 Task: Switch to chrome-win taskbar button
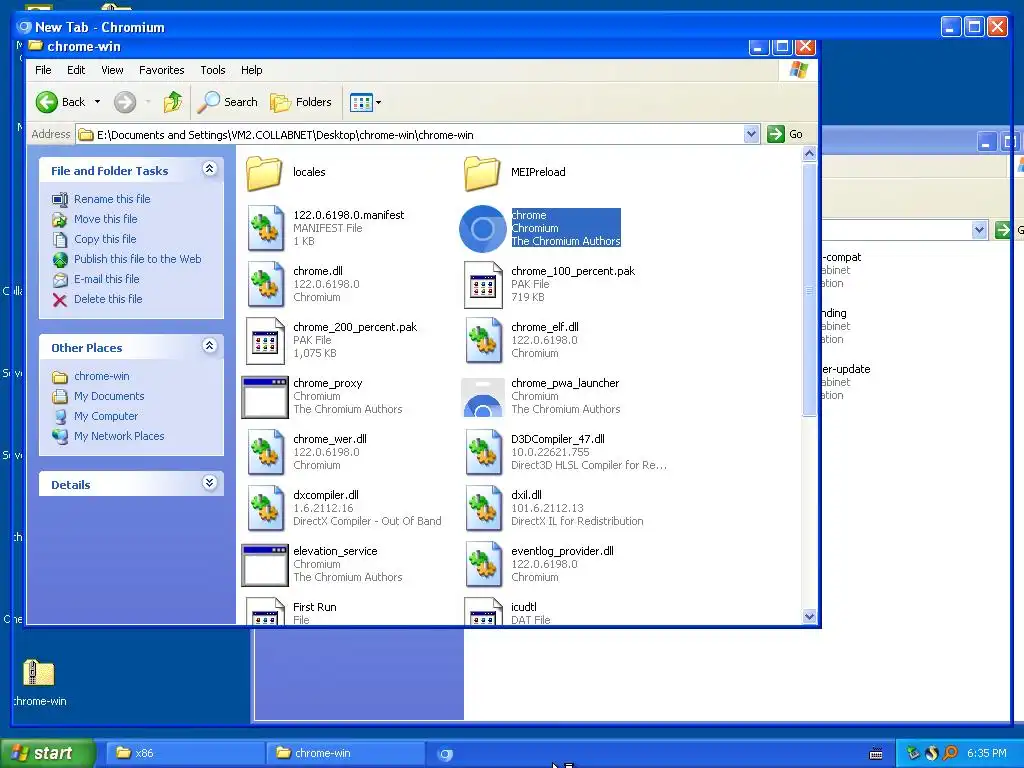click(x=345, y=753)
